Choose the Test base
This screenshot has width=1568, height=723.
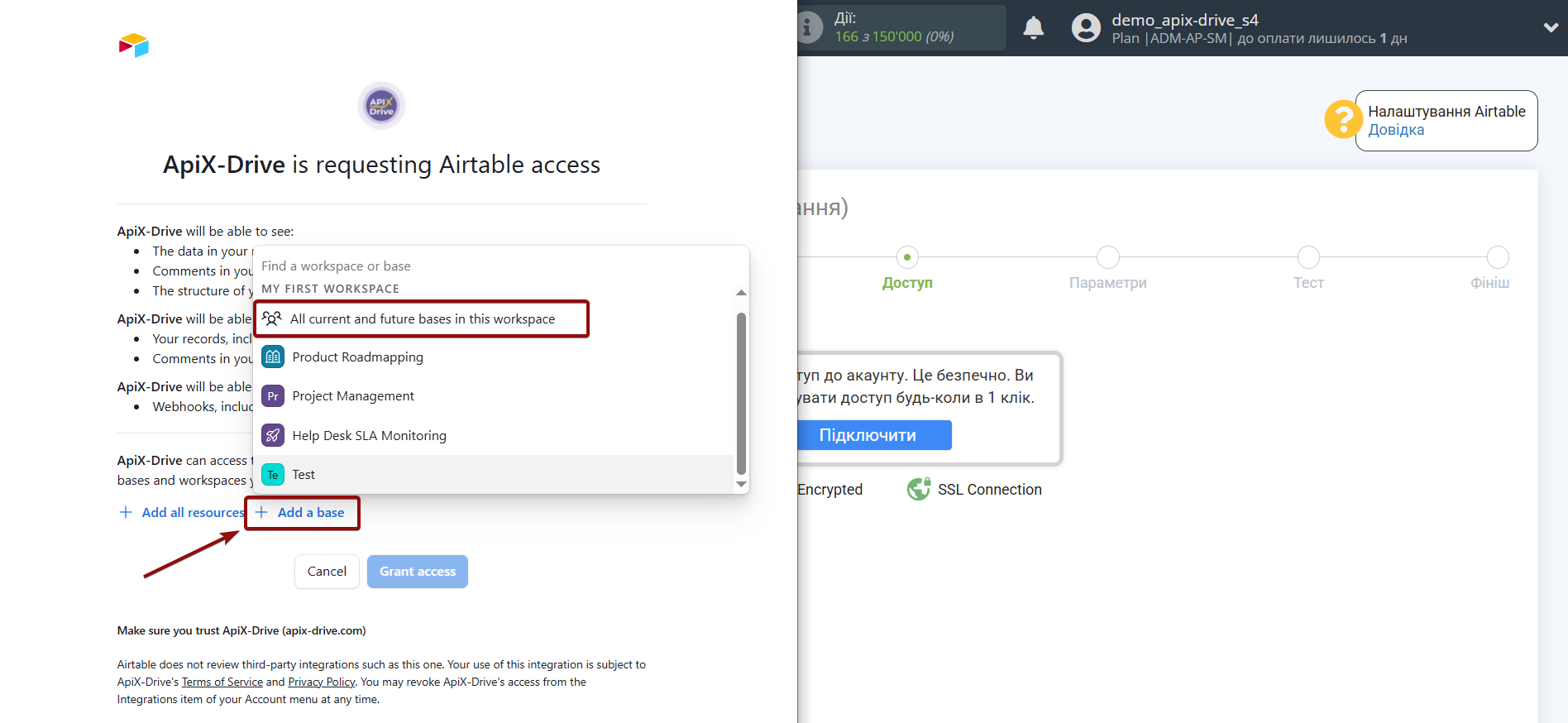[494, 475]
